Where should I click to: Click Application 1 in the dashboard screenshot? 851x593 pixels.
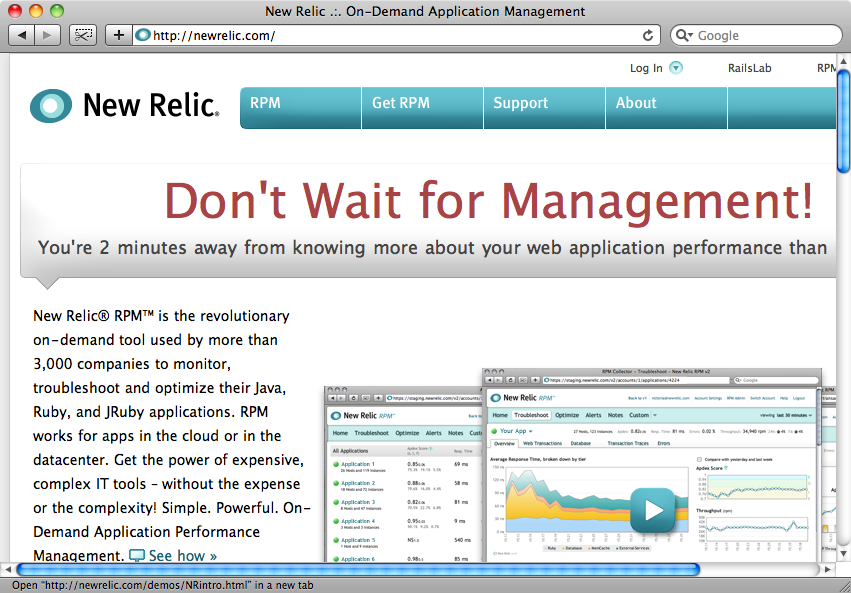[358, 464]
